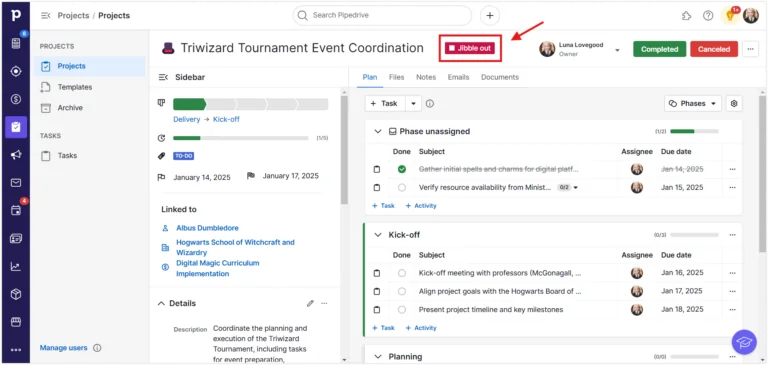Collapse the Kick-off phase section
Viewport: 768px width, 365px height.
[378, 235]
